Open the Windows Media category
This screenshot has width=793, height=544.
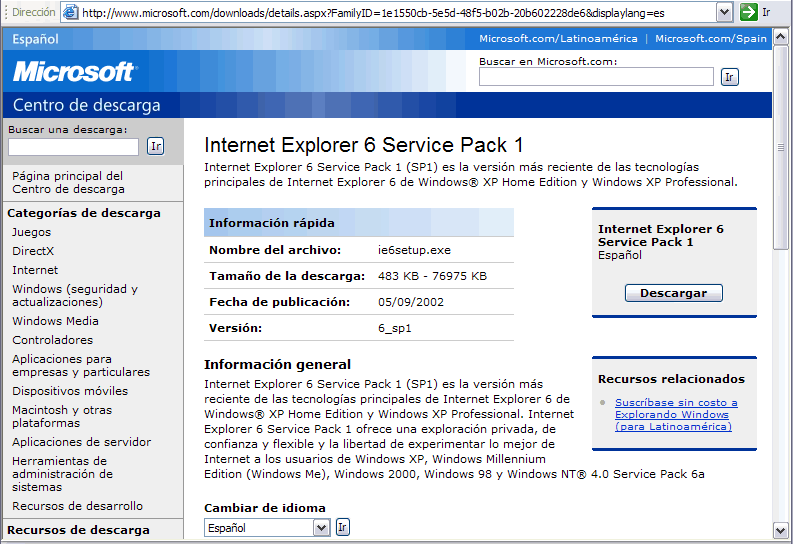point(55,321)
